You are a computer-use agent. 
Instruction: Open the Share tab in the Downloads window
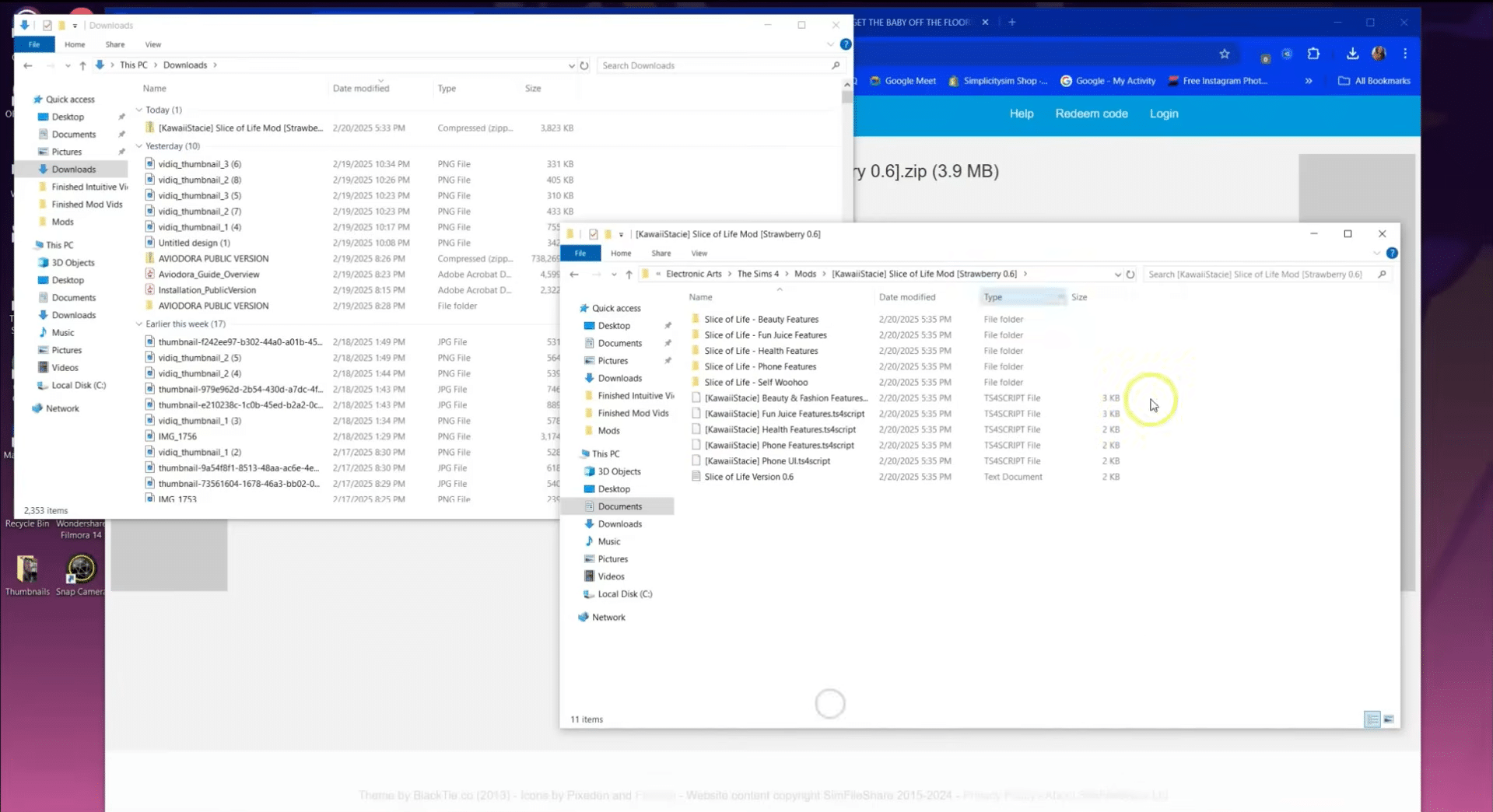pyautogui.click(x=114, y=44)
